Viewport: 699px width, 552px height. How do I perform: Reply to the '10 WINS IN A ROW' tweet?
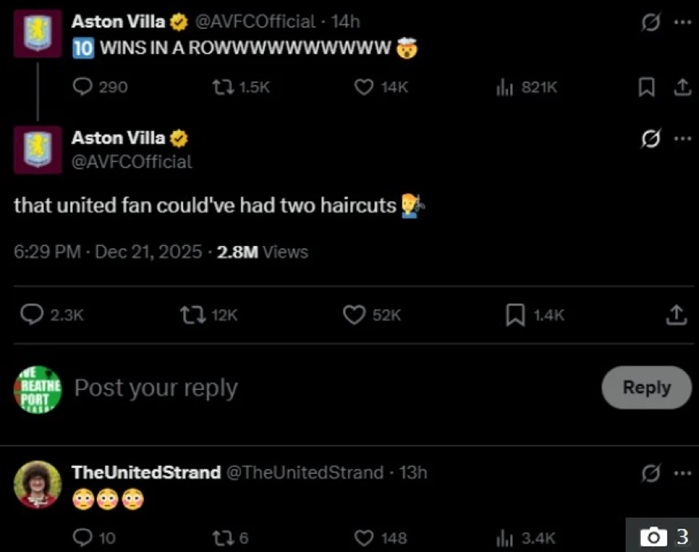(84, 87)
